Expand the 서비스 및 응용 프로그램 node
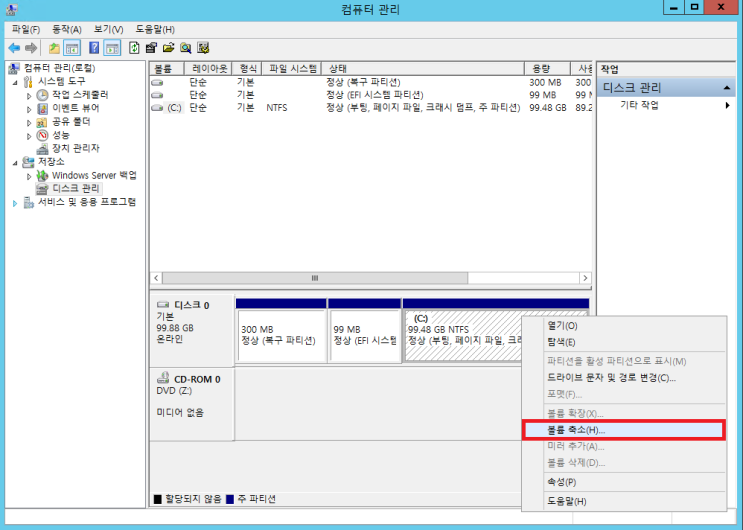 coord(15,203)
